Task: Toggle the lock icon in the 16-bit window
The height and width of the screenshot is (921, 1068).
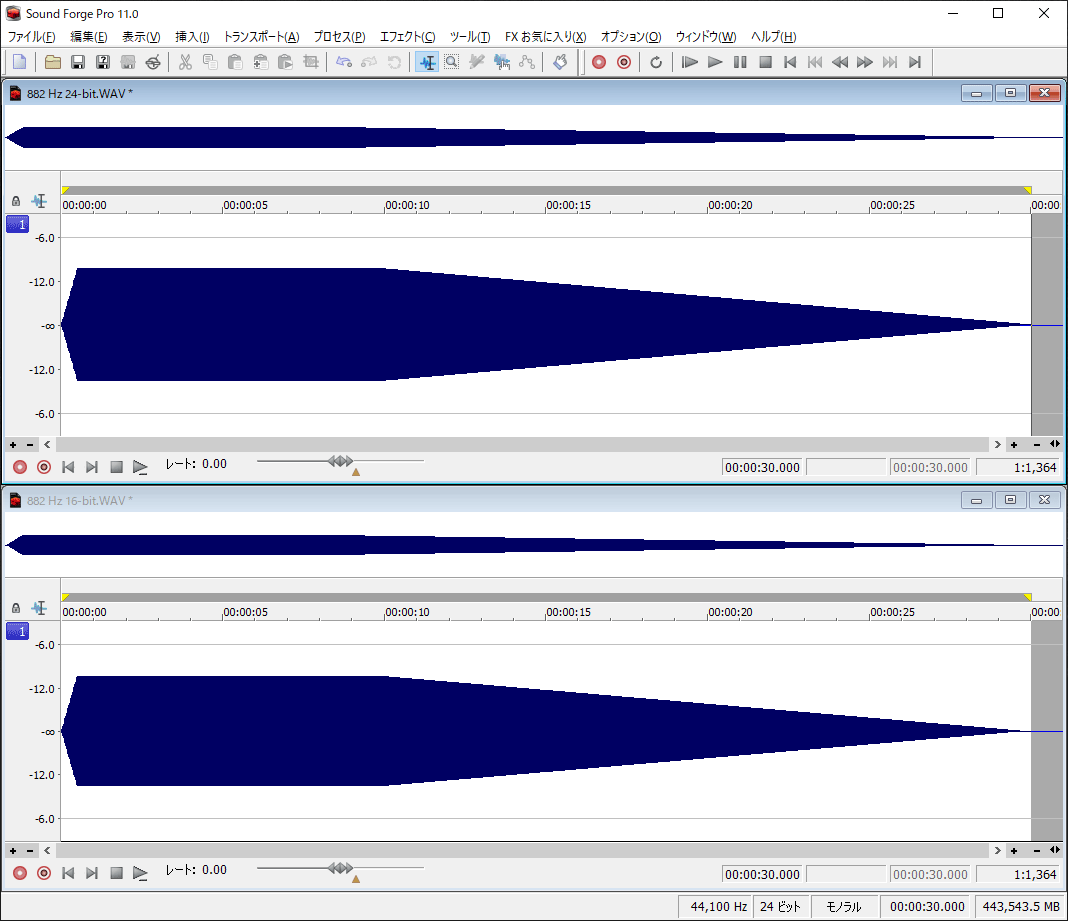Action: pyautogui.click(x=16, y=608)
